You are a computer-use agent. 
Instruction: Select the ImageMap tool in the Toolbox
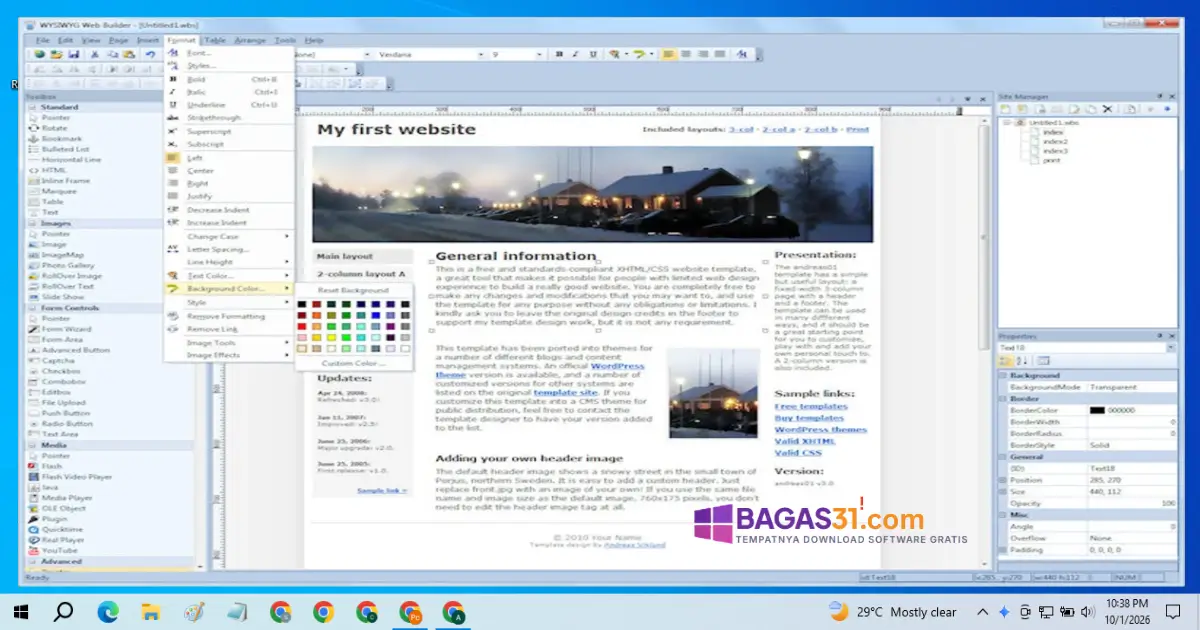click(60, 255)
